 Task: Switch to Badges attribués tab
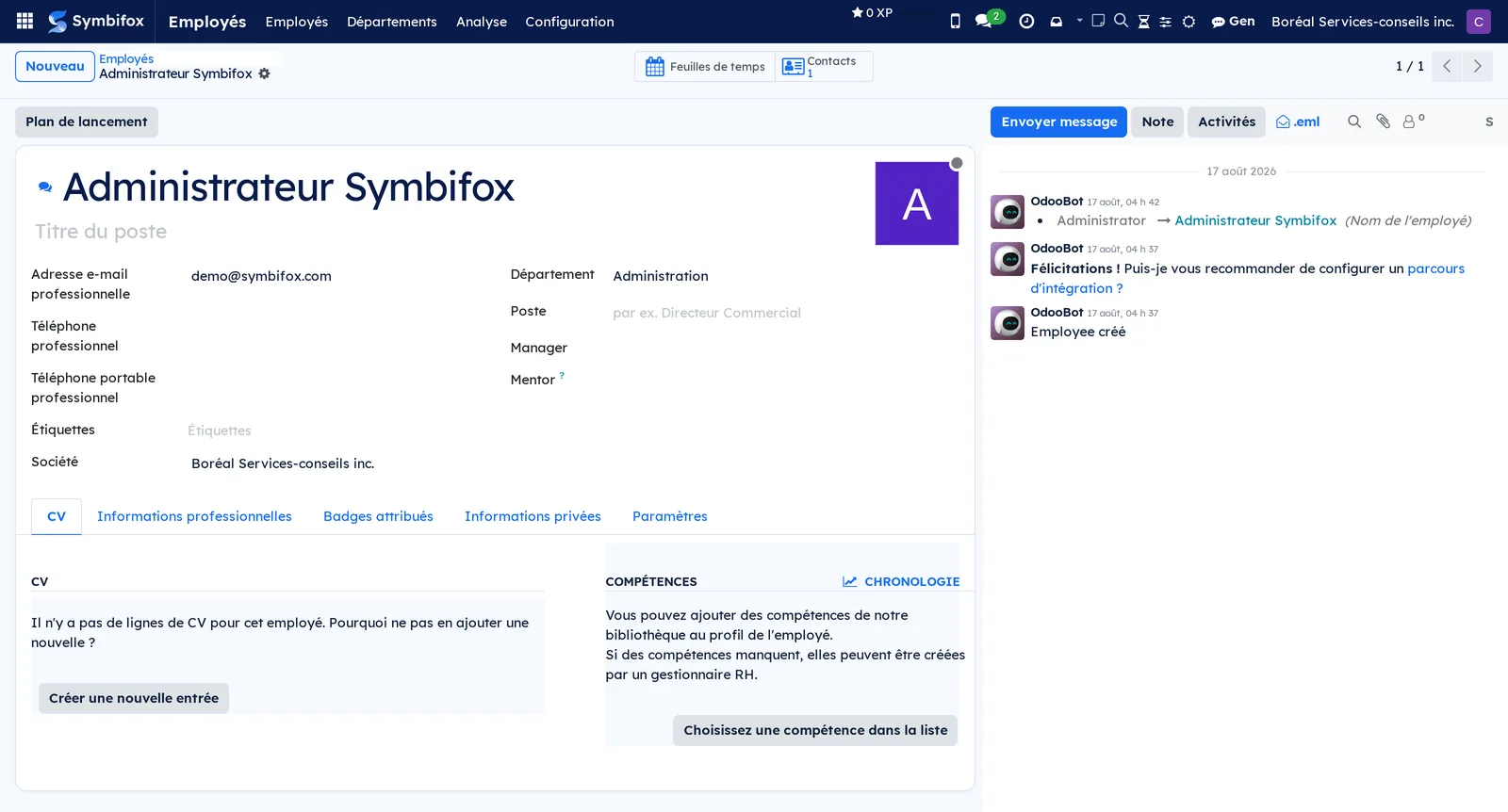pos(378,516)
